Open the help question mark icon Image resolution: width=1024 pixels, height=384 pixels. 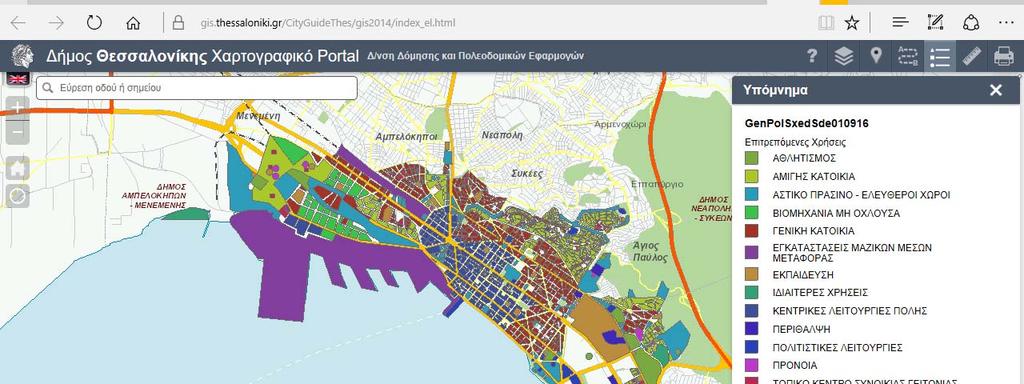click(x=812, y=56)
